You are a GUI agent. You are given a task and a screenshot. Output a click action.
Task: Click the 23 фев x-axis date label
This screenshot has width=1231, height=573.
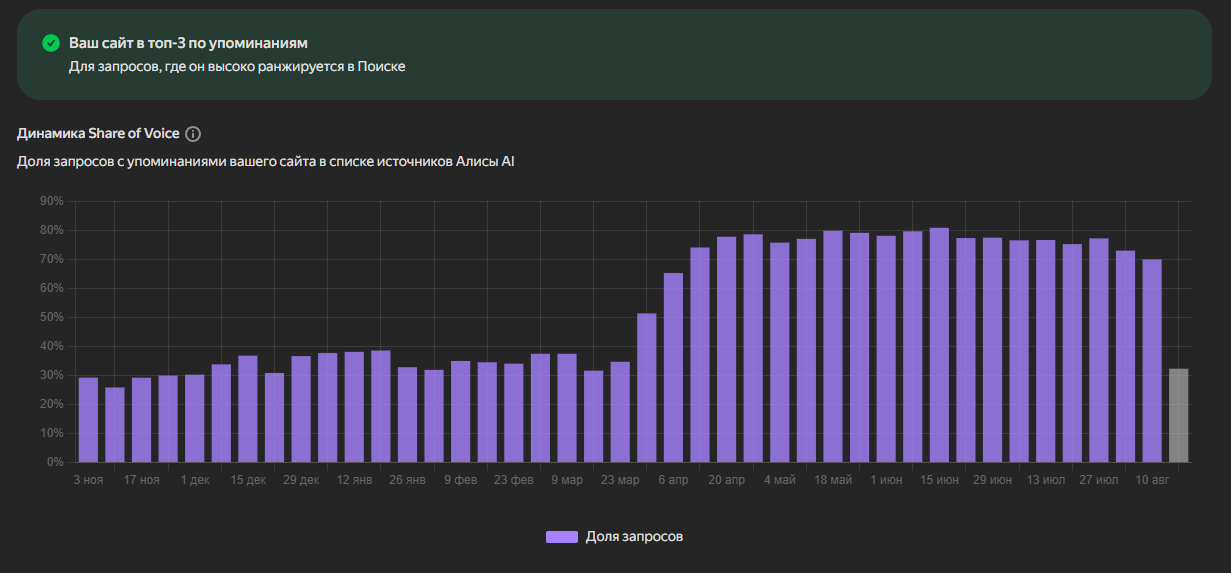(x=514, y=480)
